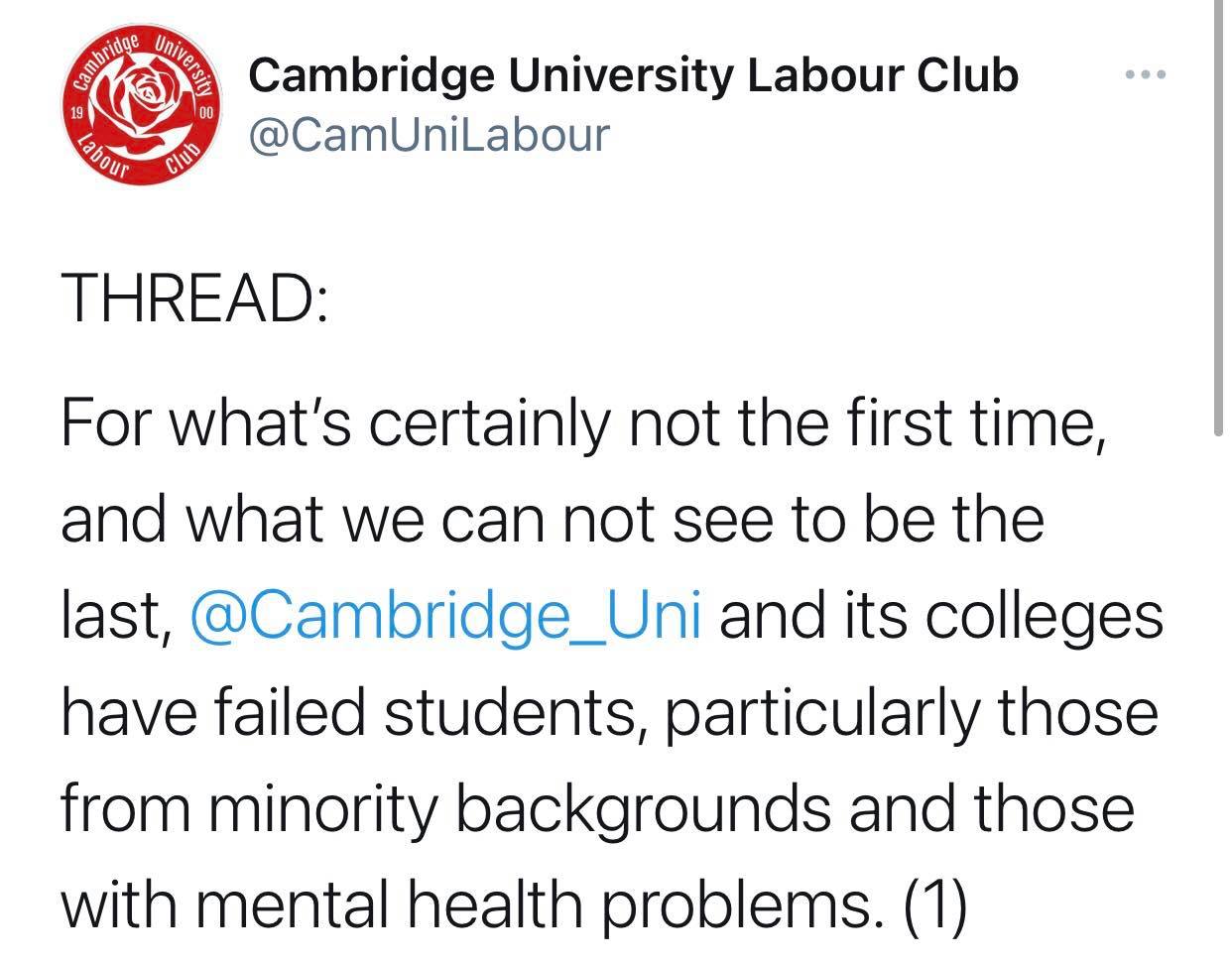This screenshot has width=1232, height=963.
Task: Click the 'Cambridge' text in the logo
Action: [x=106, y=61]
